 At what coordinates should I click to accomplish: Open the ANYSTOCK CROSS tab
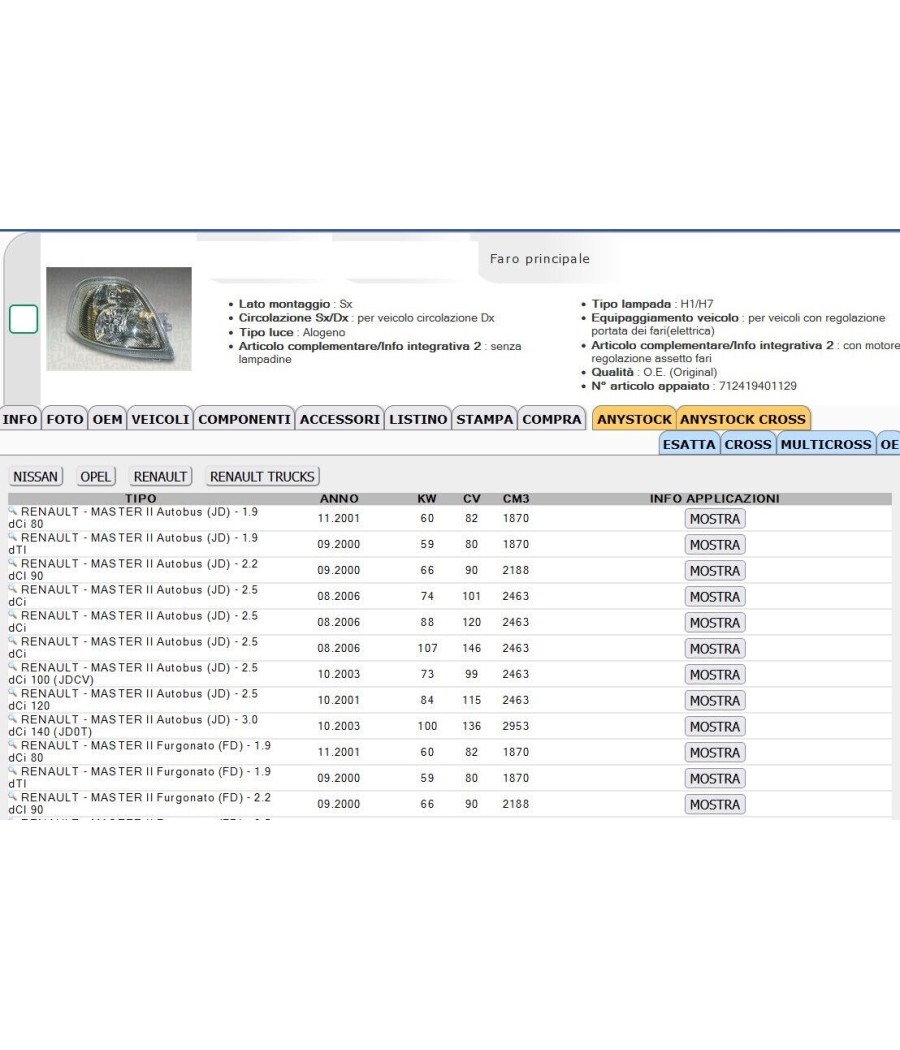click(743, 419)
